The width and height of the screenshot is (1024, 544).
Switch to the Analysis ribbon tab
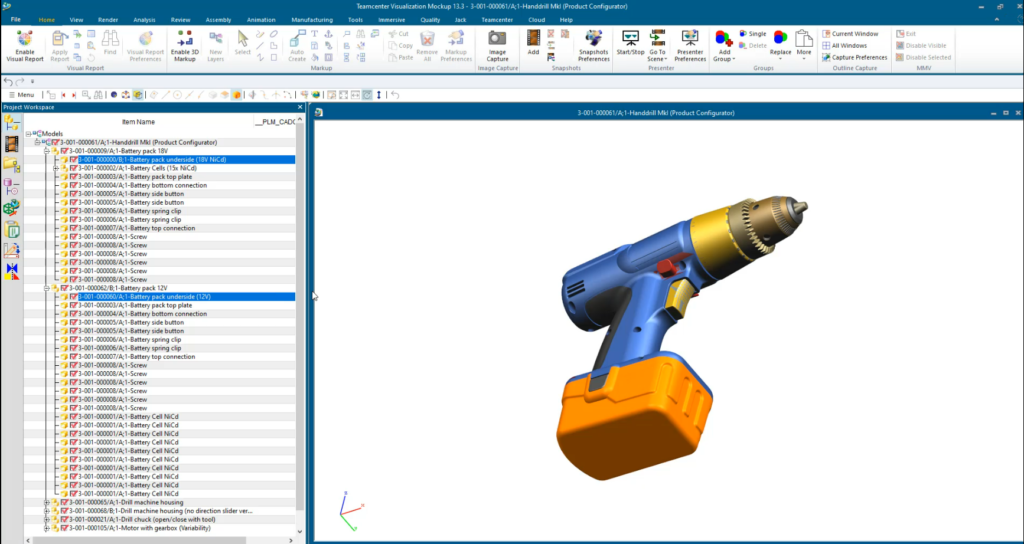[x=144, y=20]
